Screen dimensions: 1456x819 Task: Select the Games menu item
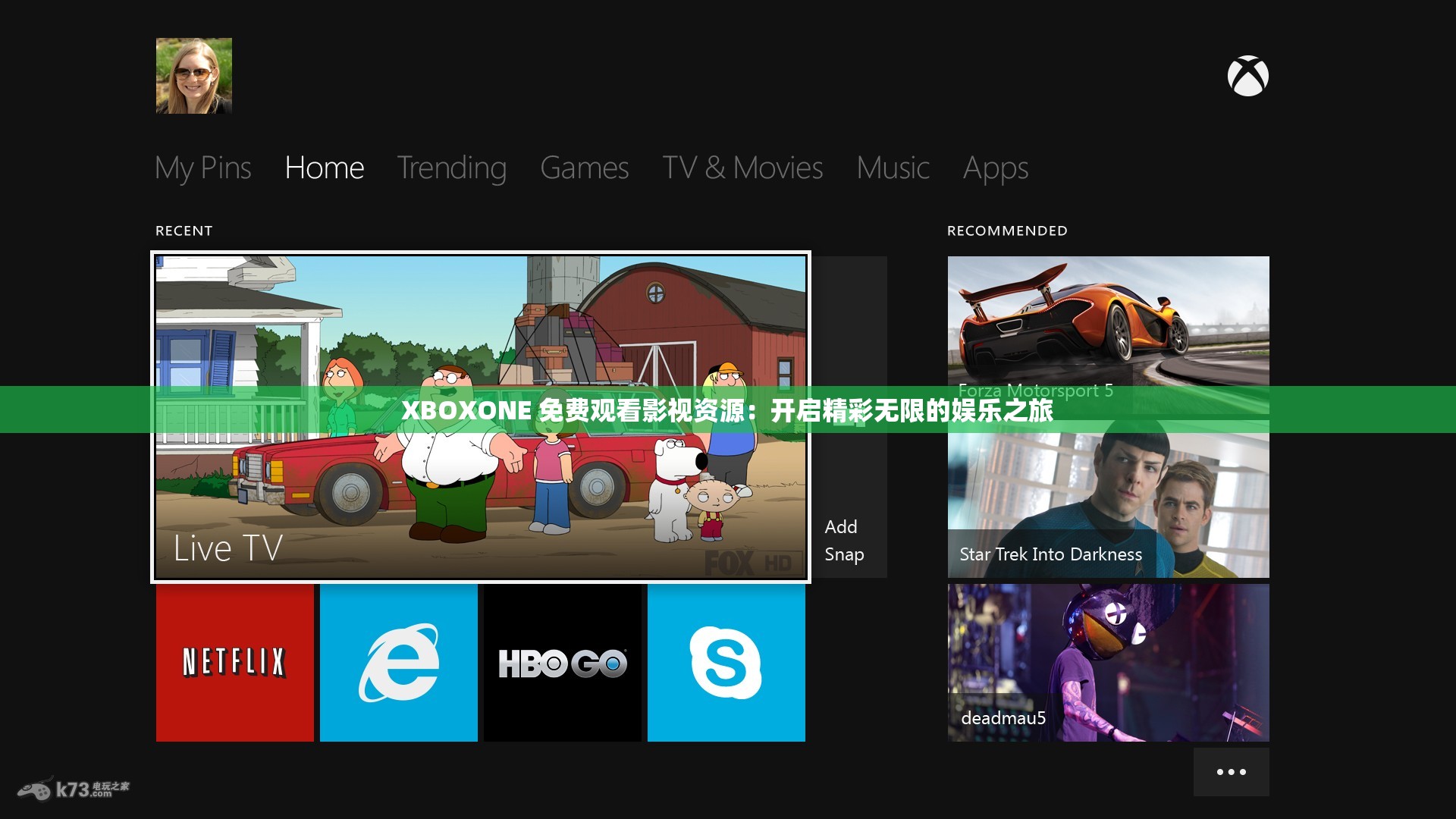(584, 167)
